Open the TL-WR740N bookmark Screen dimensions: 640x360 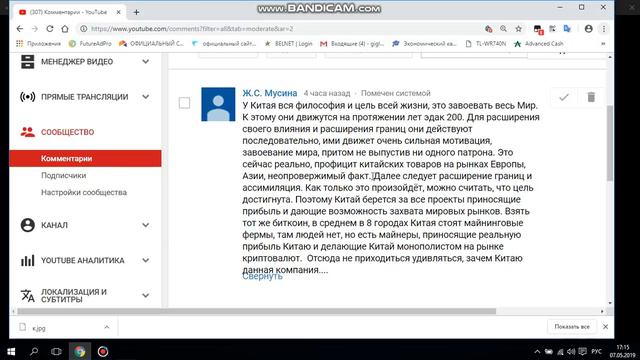(486, 44)
